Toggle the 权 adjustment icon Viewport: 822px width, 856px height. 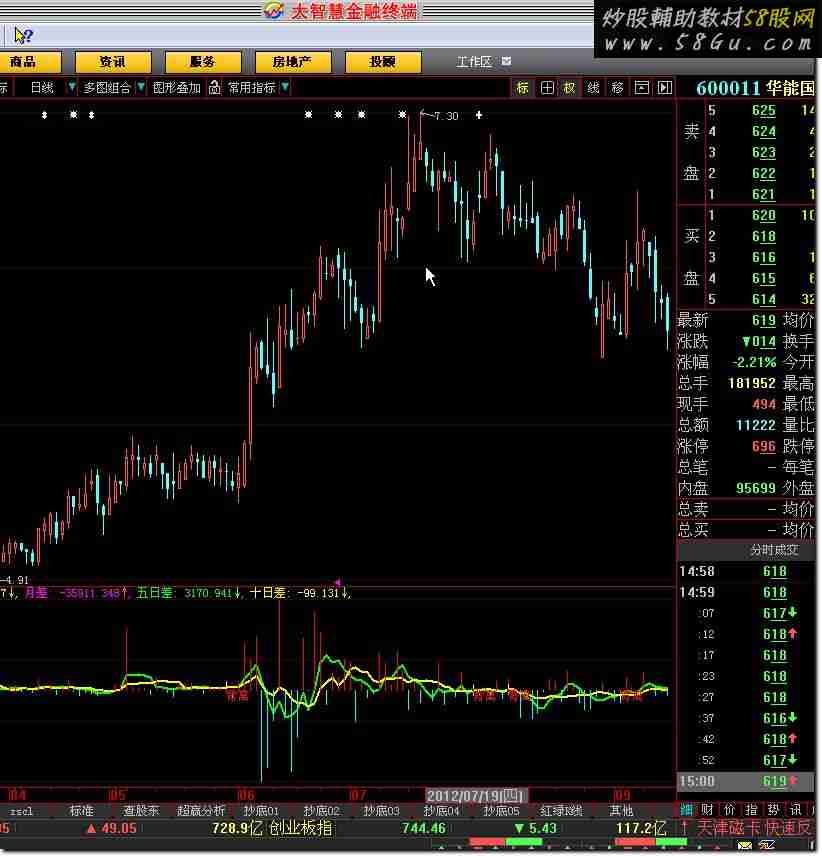569,88
